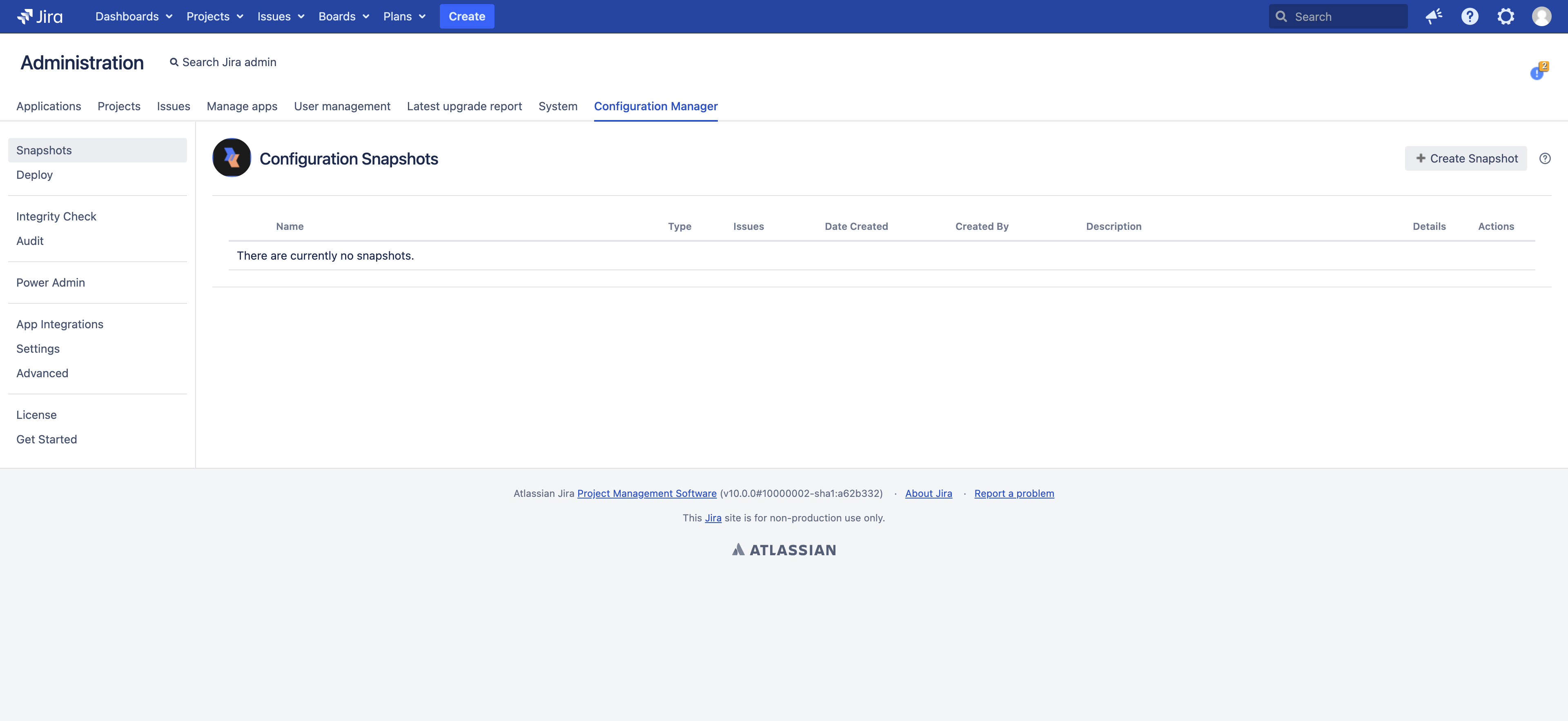Image resolution: width=1568 pixels, height=721 pixels.
Task: Click the Create Snapshot button
Action: (1466, 159)
